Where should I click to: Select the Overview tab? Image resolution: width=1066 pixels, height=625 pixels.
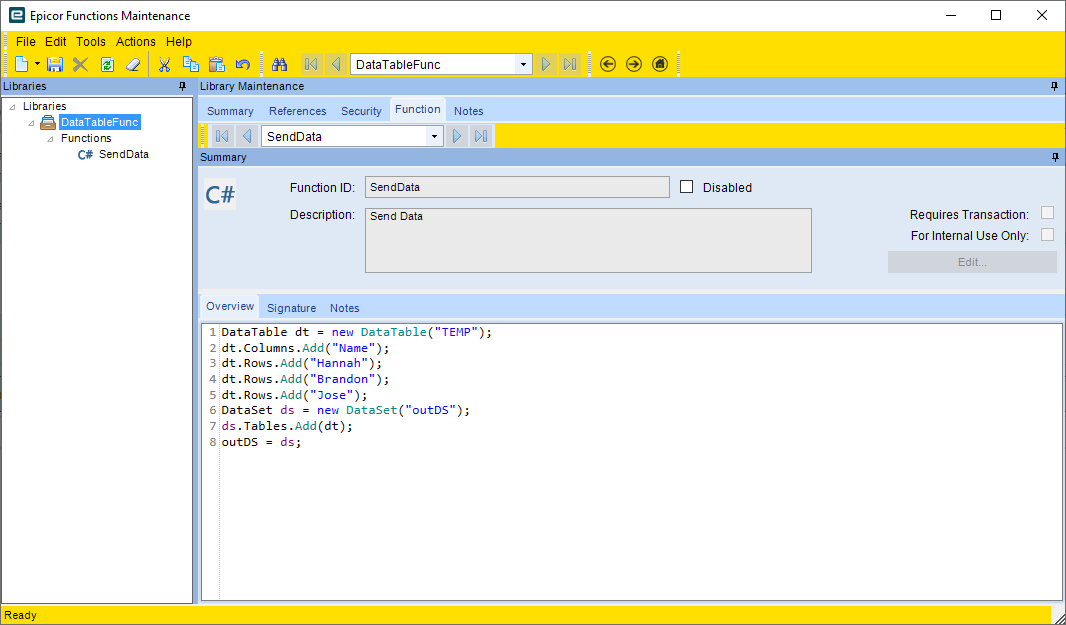click(230, 306)
